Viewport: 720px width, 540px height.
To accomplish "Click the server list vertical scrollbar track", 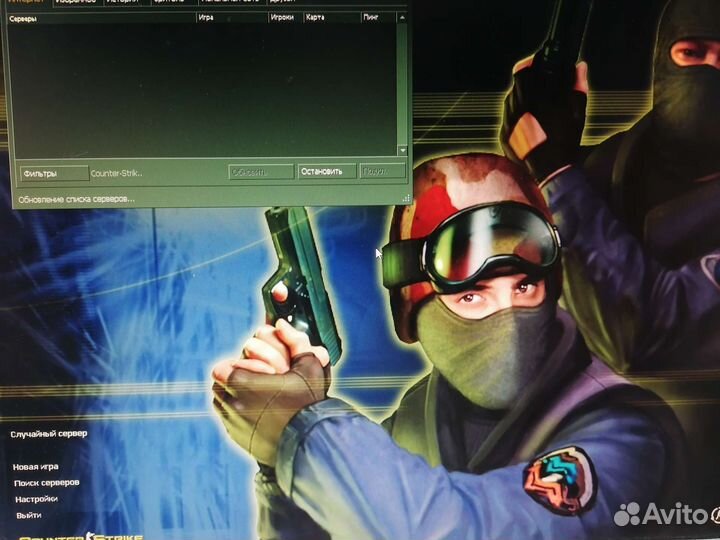I will pyautogui.click(x=402, y=84).
